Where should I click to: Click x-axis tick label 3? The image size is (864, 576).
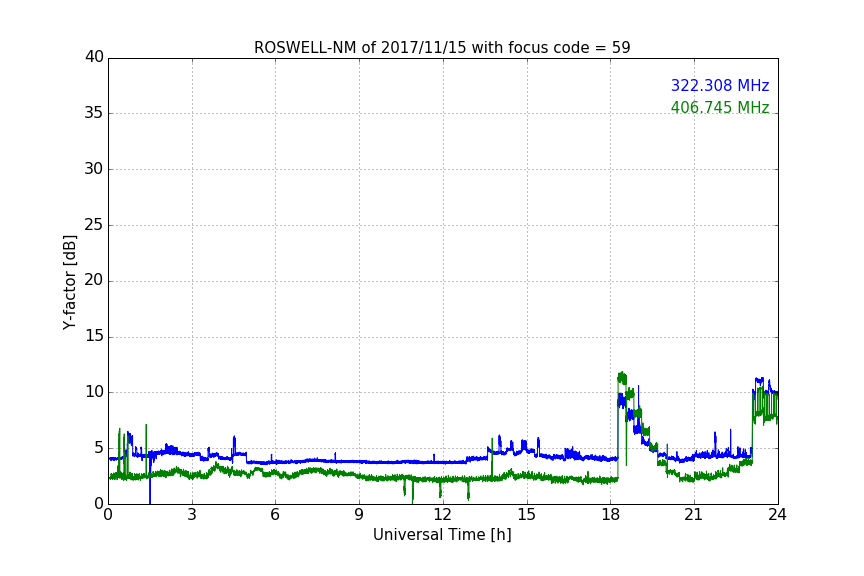(192, 515)
